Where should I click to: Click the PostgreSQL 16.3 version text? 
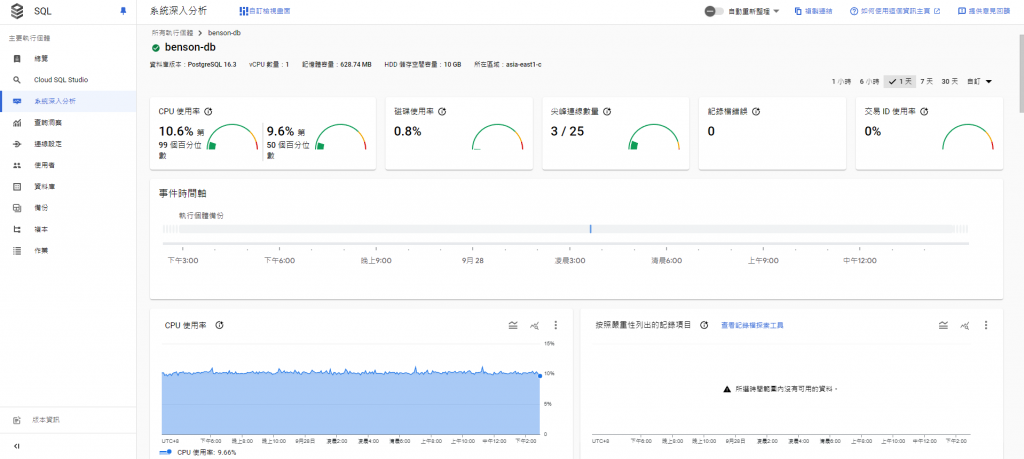(x=212, y=65)
